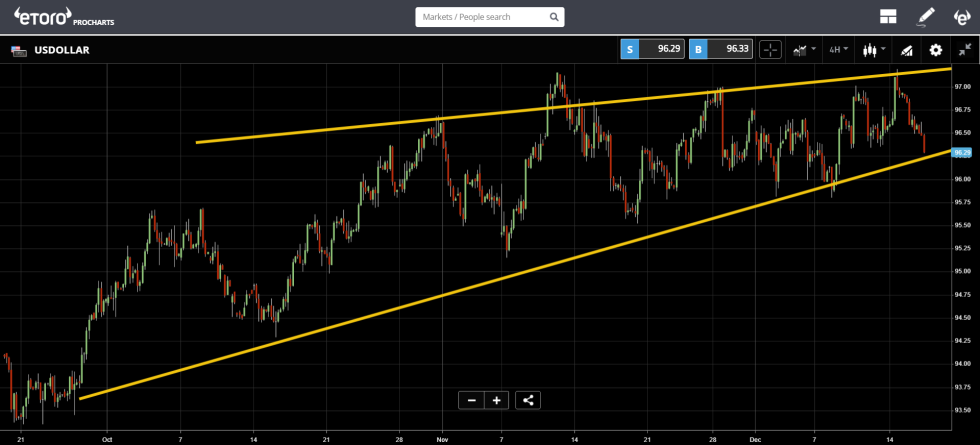The width and height of the screenshot is (980, 445).
Task: Open the candlestick chart type dropdown
Action: 873,49
